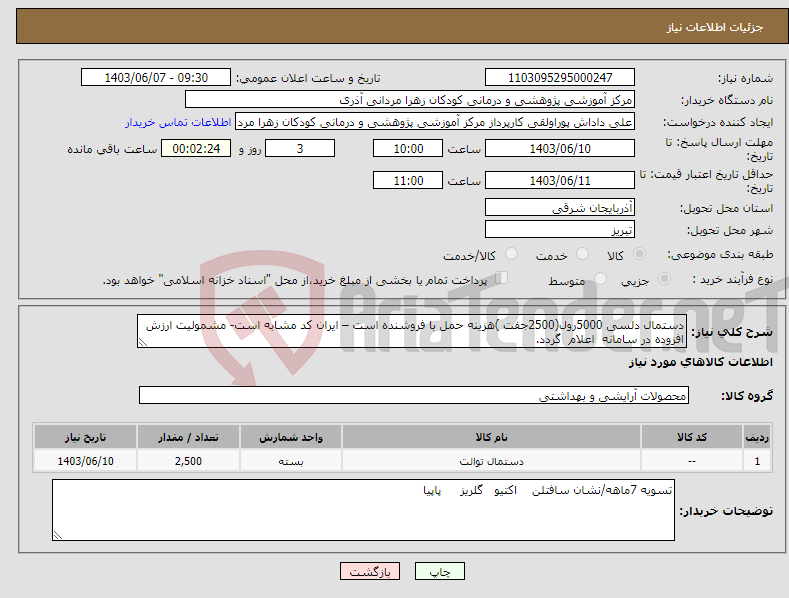
Task: Click the goods group محصولات آرایشی و بهداشتی field
Action: (414, 396)
